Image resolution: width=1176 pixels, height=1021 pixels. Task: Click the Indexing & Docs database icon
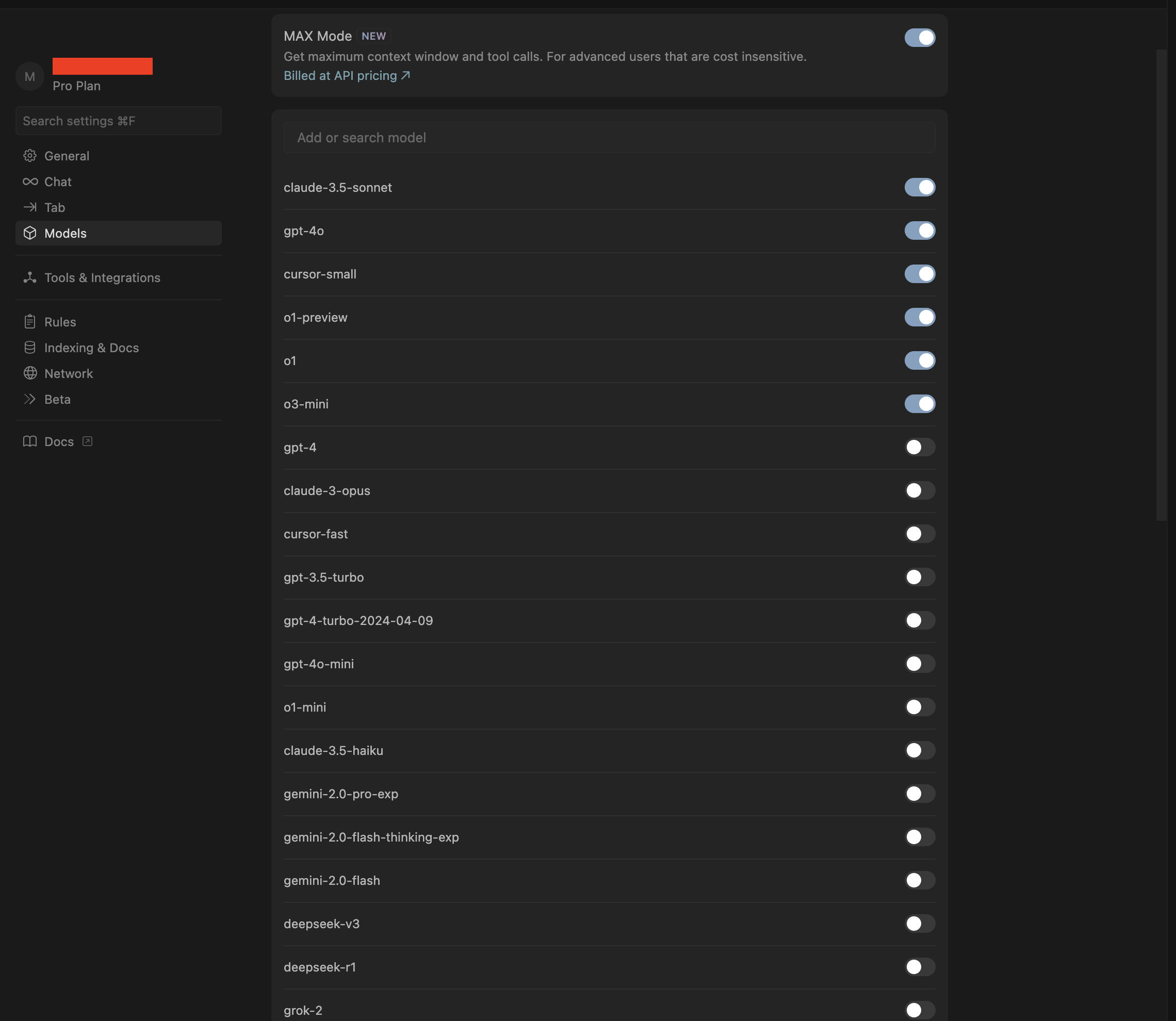click(29, 347)
